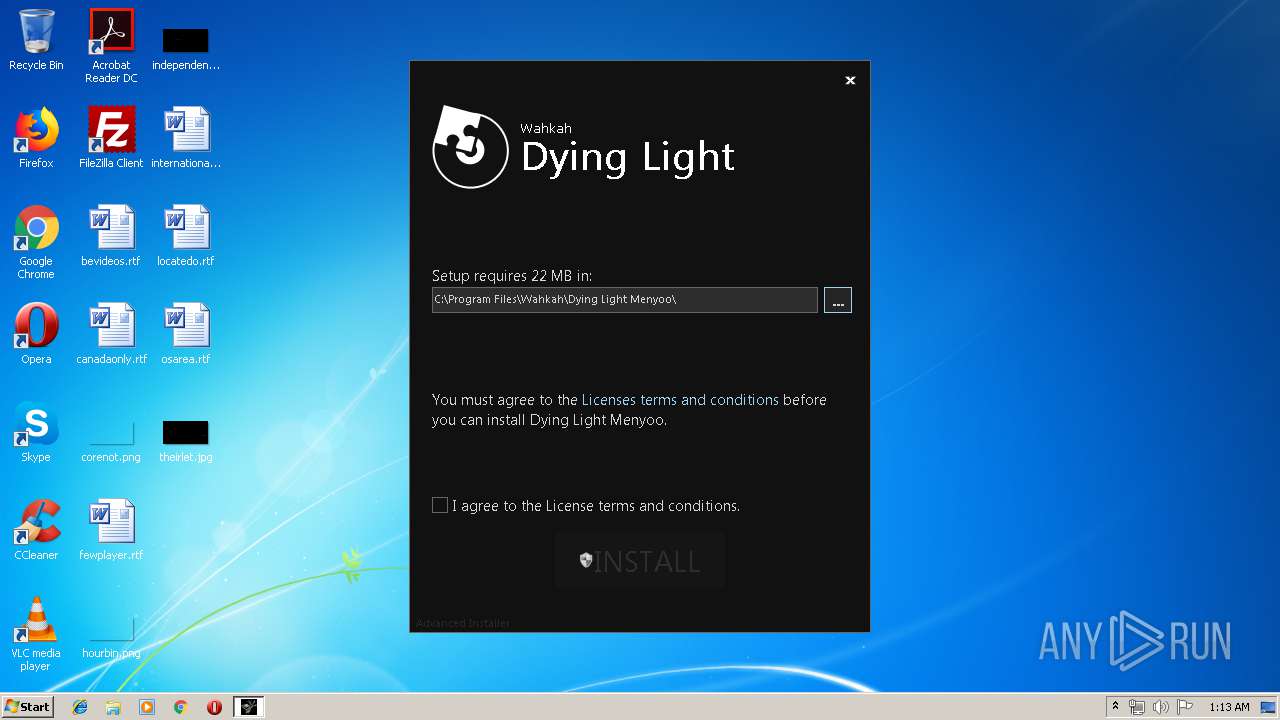Viewport: 1280px width, 720px height.
Task: Select the Acrobat Reader DC shortcut
Action: point(111,46)
